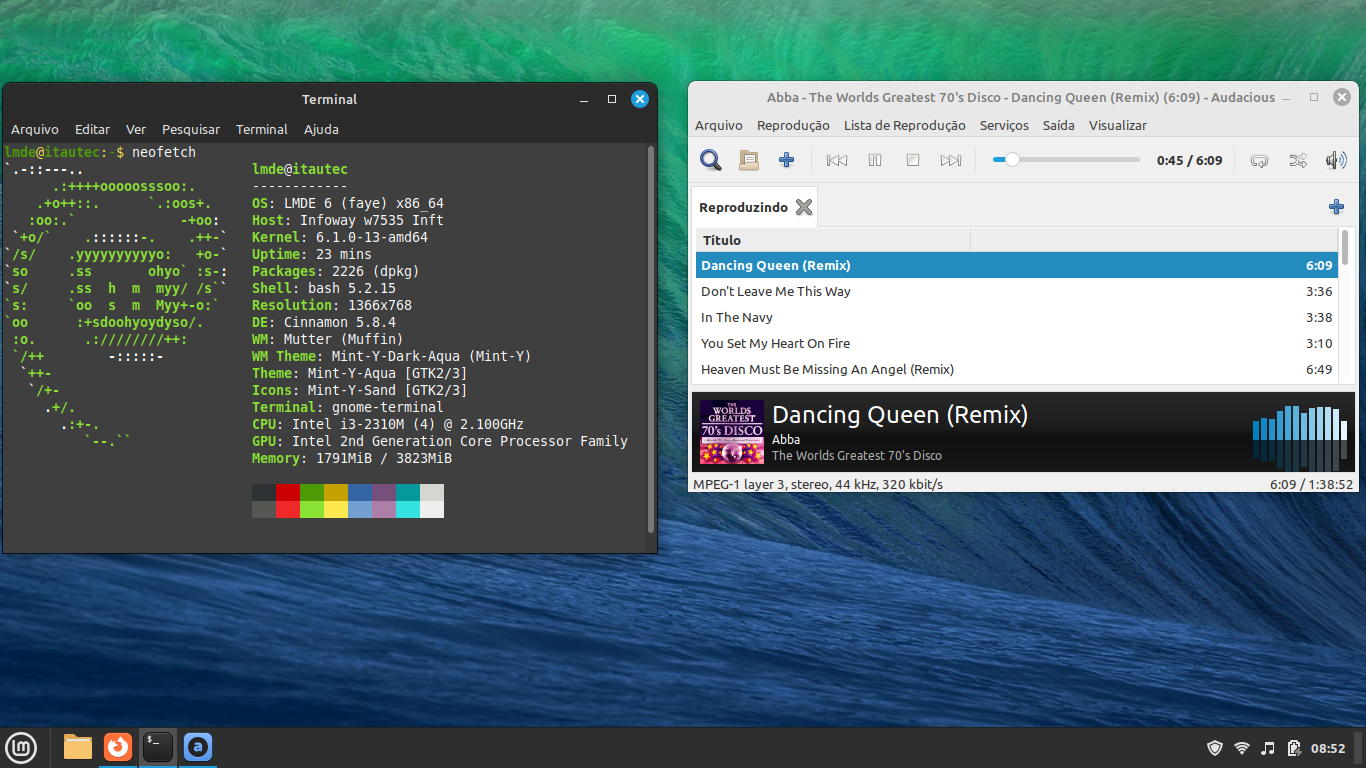
Task: Click the Terminal window scrollbar
Action: click(651, 340)
